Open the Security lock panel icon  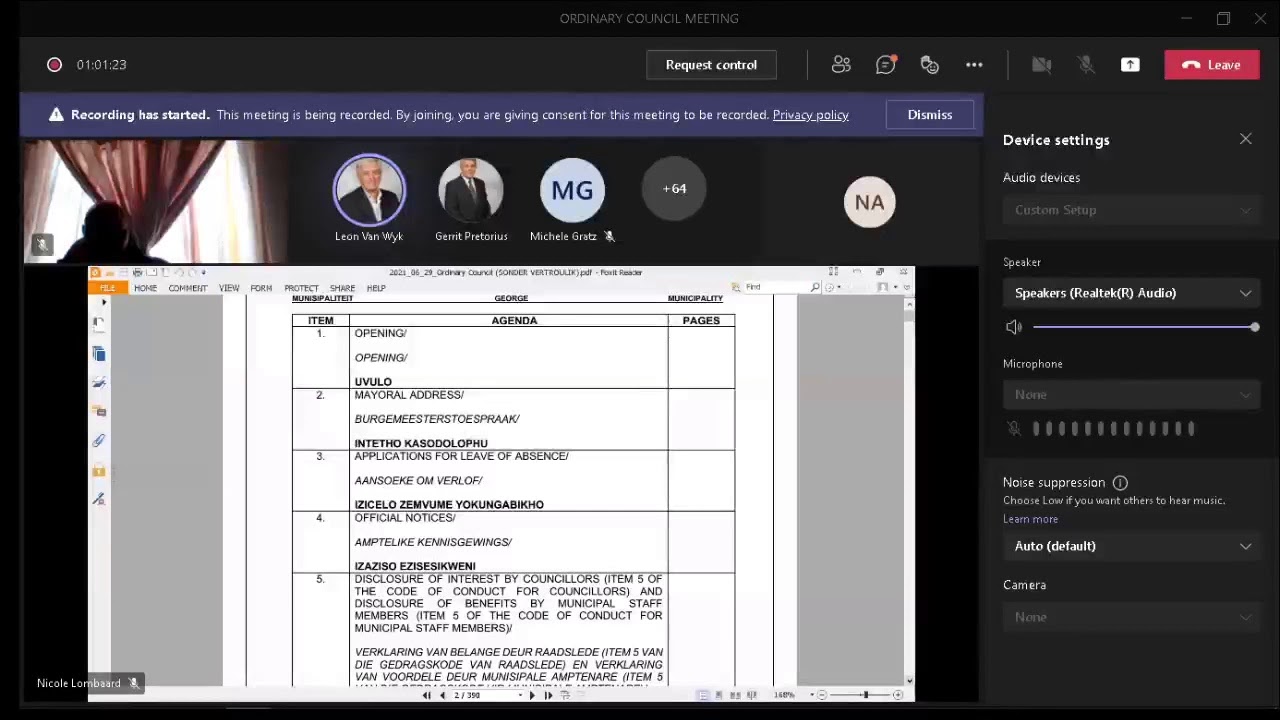point(99,470)
